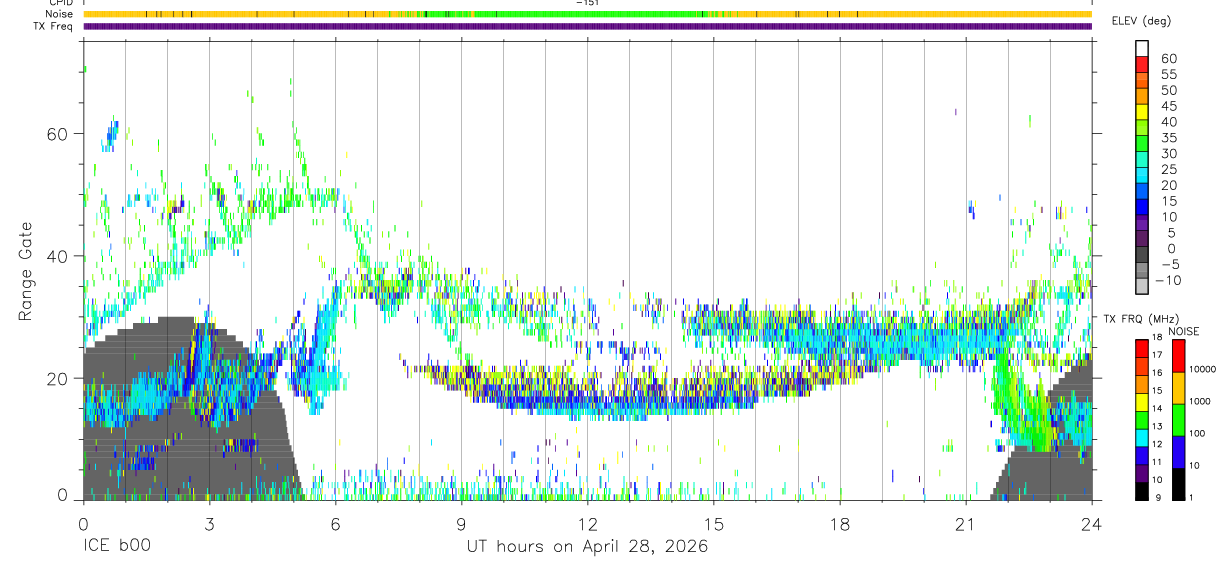
Task: Click the 'NOISE' legend title
Action: (x=1183, y=331)
